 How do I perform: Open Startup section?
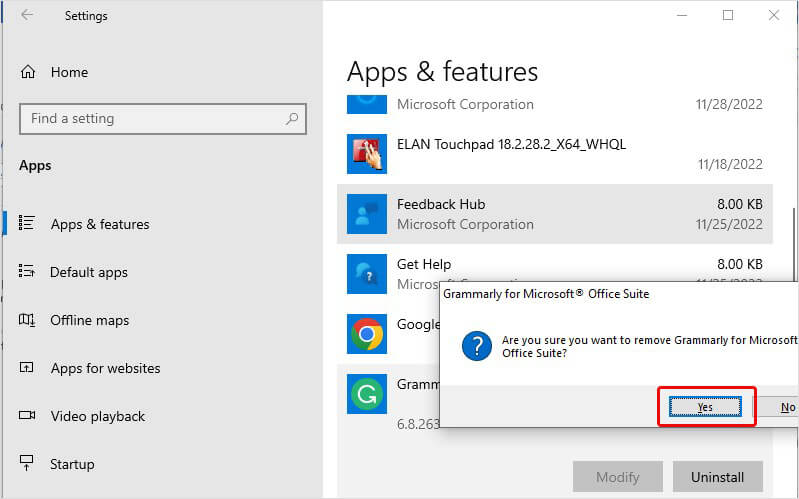[72, 464]
